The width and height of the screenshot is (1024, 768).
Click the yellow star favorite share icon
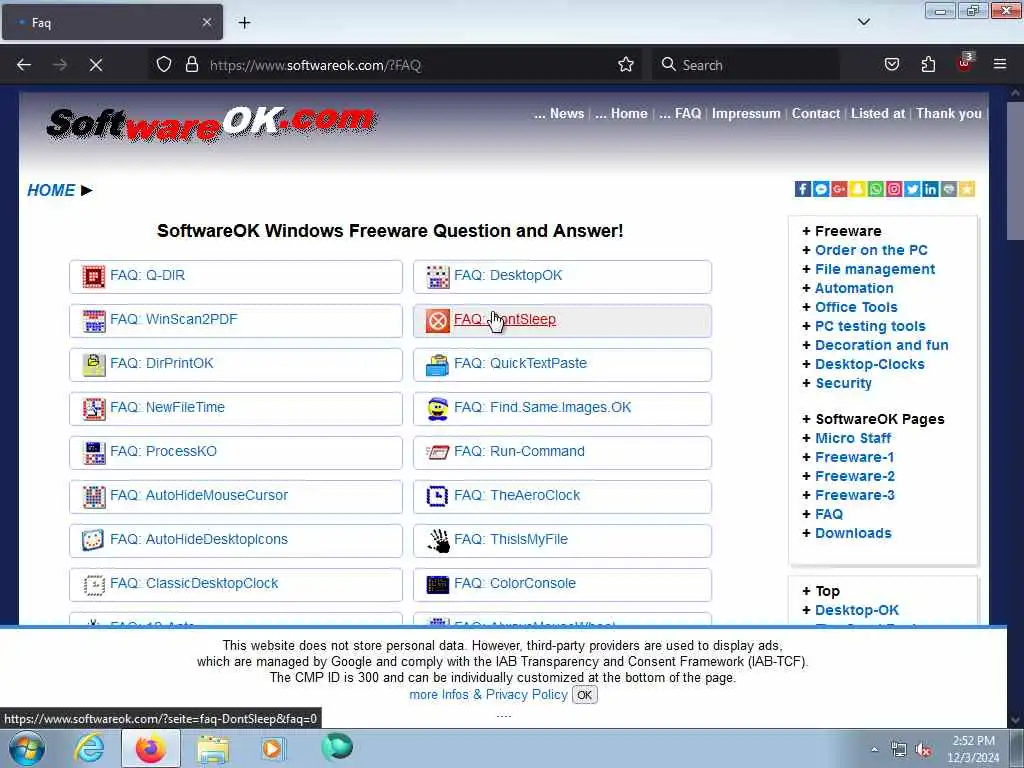pyautogui.click(x=967, y=189)
